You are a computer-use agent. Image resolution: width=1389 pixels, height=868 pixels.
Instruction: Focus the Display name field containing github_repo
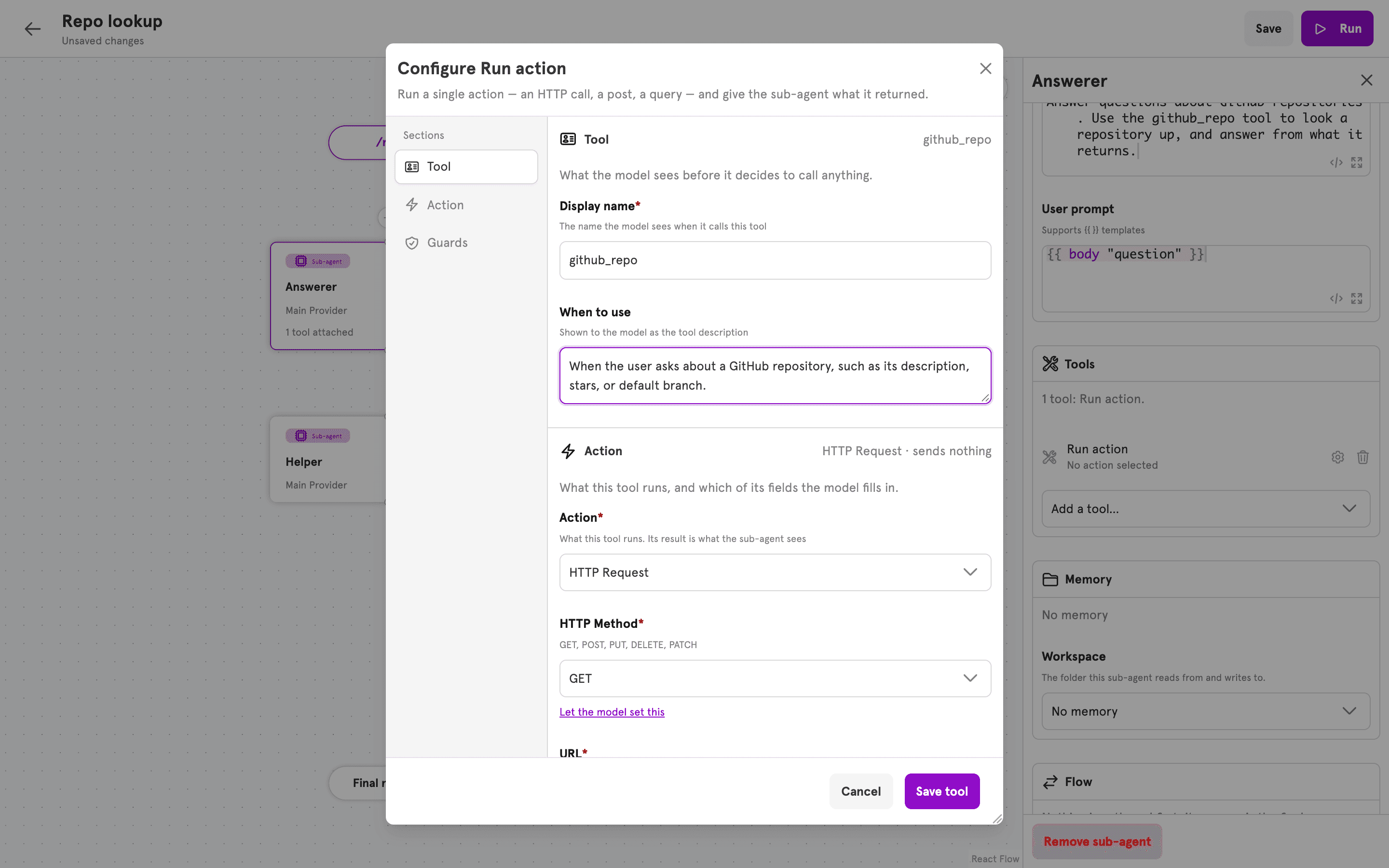coord(775,260)
